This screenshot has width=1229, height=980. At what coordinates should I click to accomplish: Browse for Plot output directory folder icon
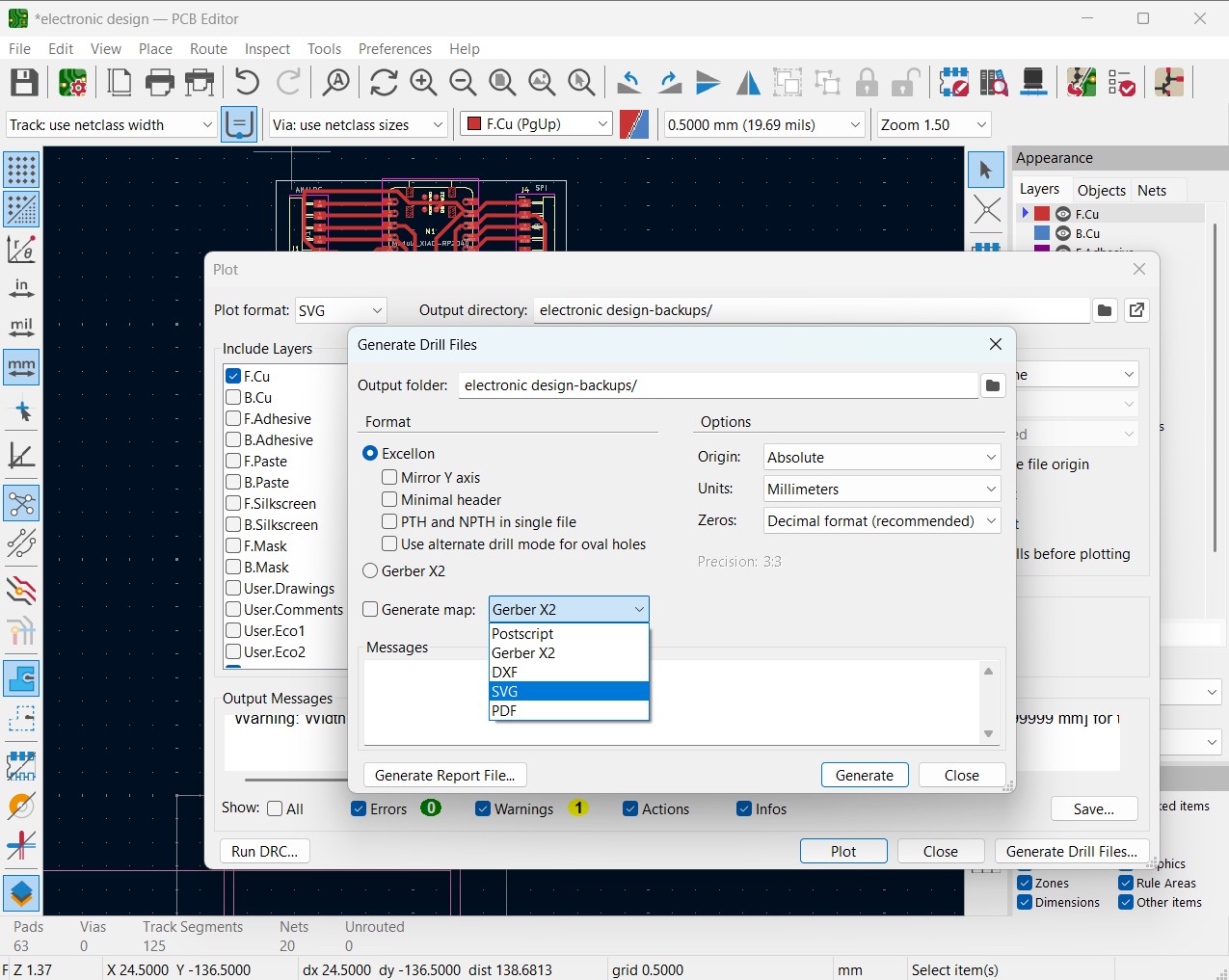1105,310
